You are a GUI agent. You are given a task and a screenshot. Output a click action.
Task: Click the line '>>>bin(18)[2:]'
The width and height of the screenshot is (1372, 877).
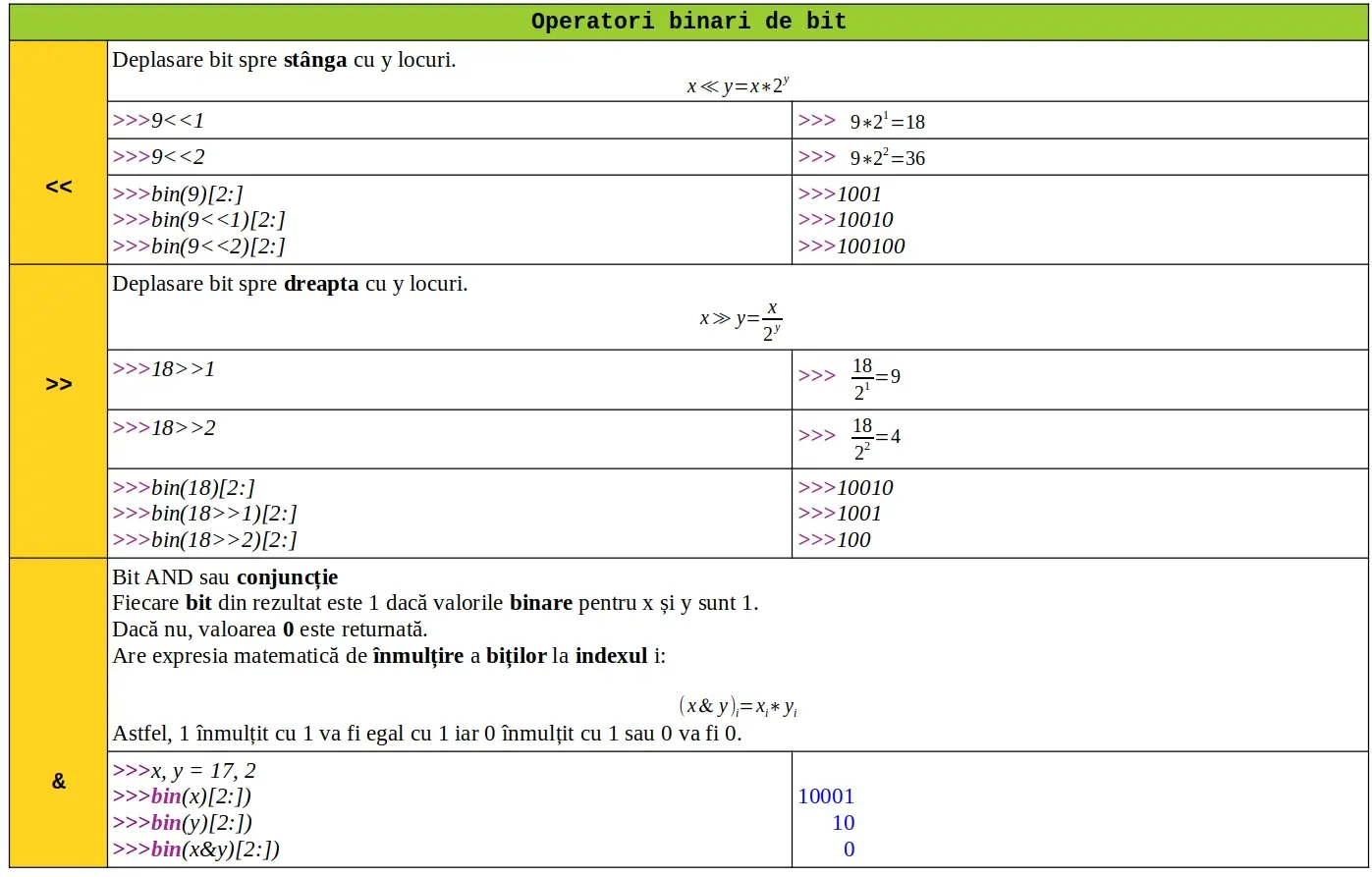(184, 488)
